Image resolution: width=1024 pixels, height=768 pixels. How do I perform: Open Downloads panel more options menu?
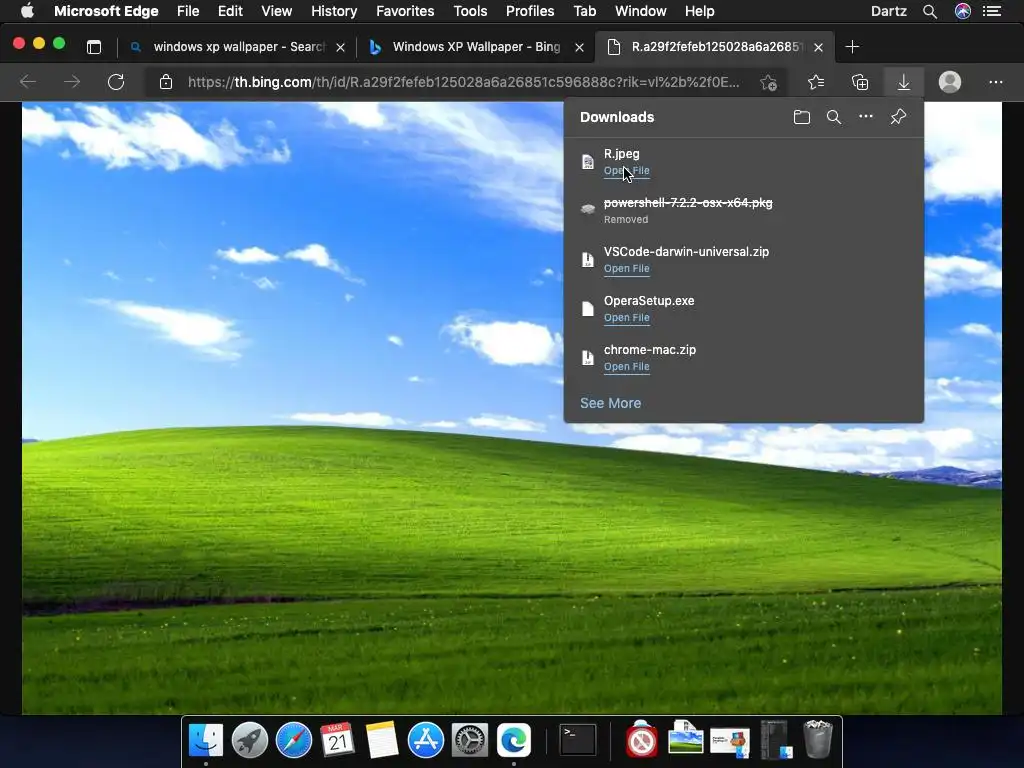866,117
